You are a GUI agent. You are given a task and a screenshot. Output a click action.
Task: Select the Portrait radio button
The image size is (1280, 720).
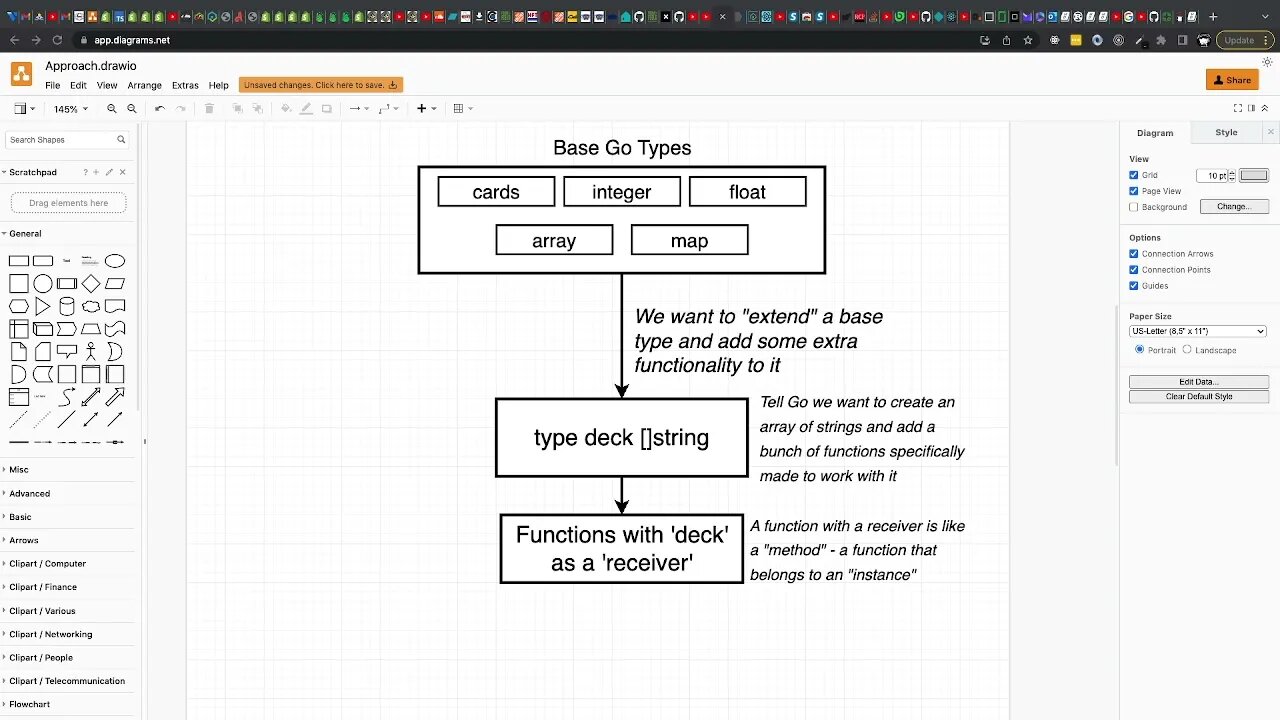(x=1140, y=350)
